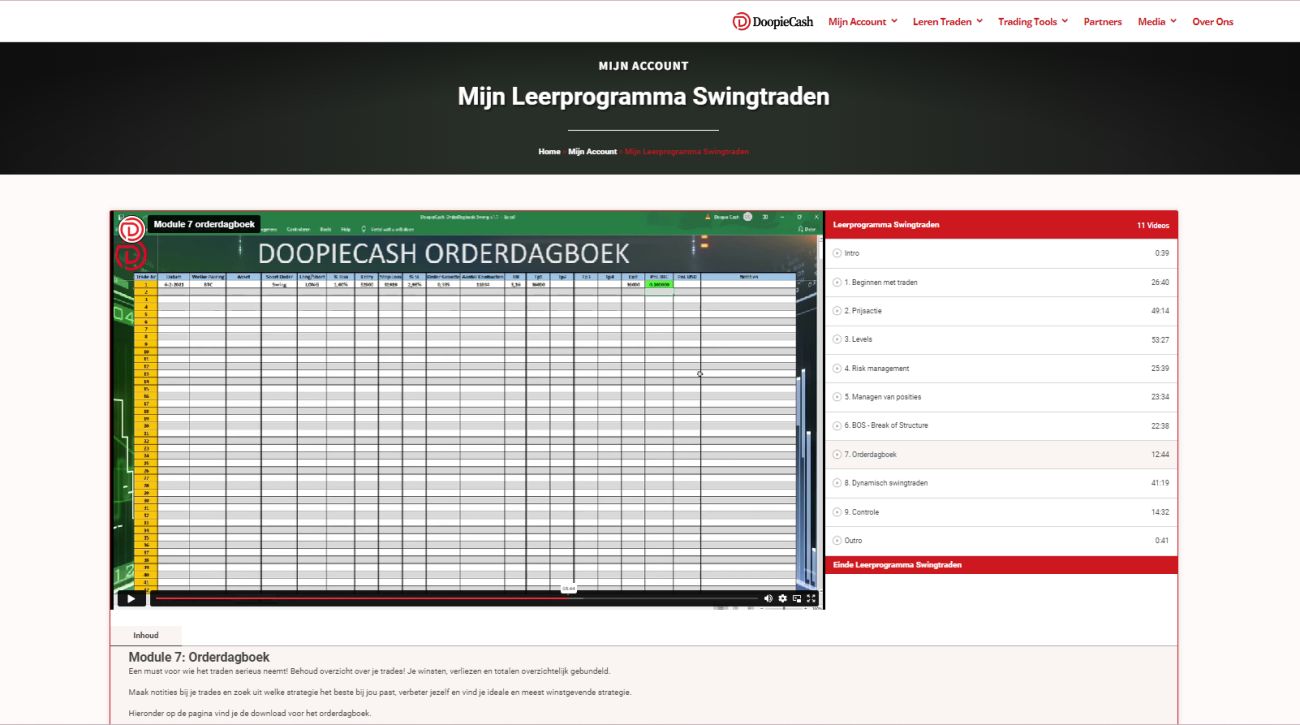Click Einde Leerprogramma Swingtraden footer bar
The height and width of the screenshot is (725, 1300).
pos(1001,565)
